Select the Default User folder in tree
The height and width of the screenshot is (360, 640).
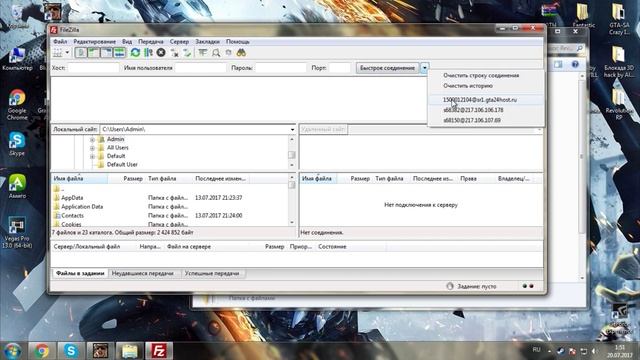(122, 164)
